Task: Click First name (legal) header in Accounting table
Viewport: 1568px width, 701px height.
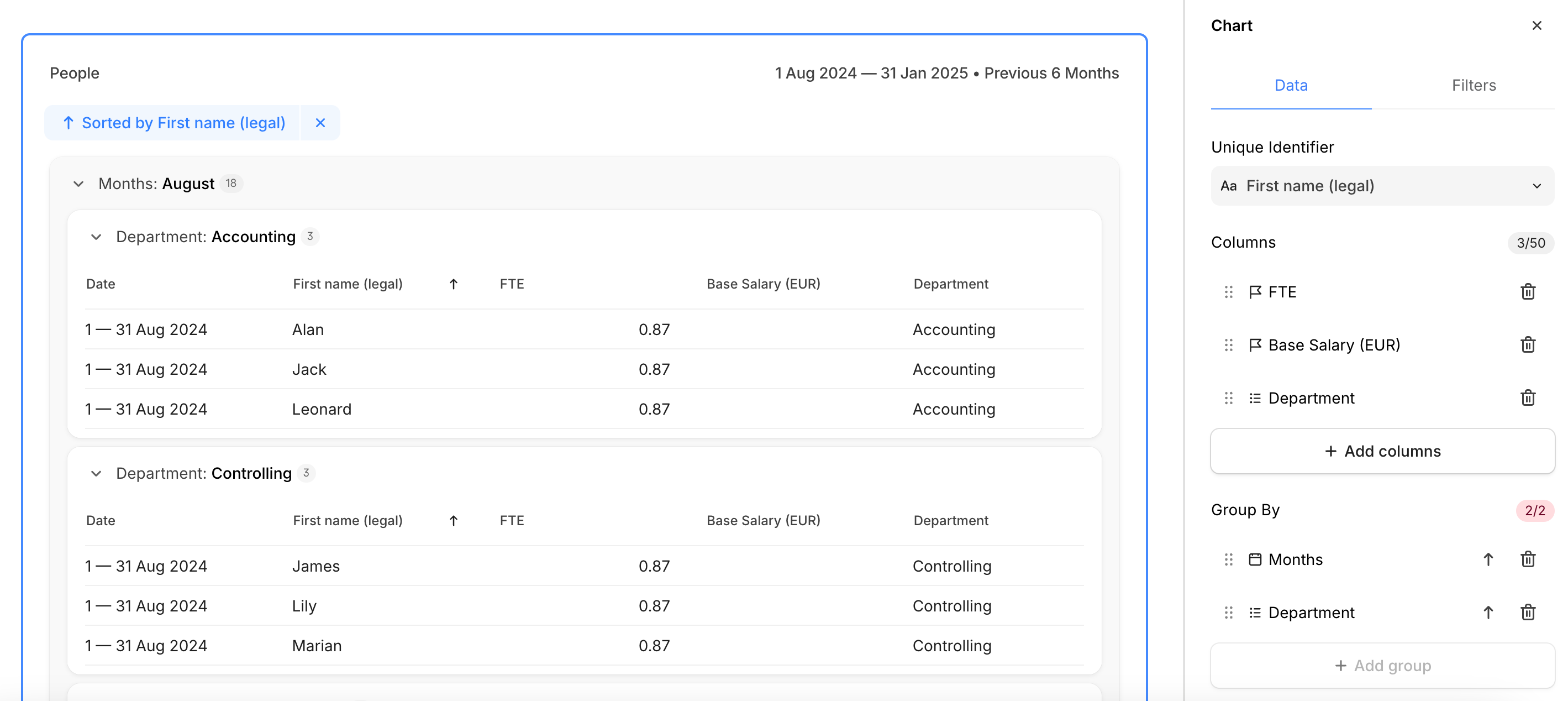Action: [x=348, y=284]
